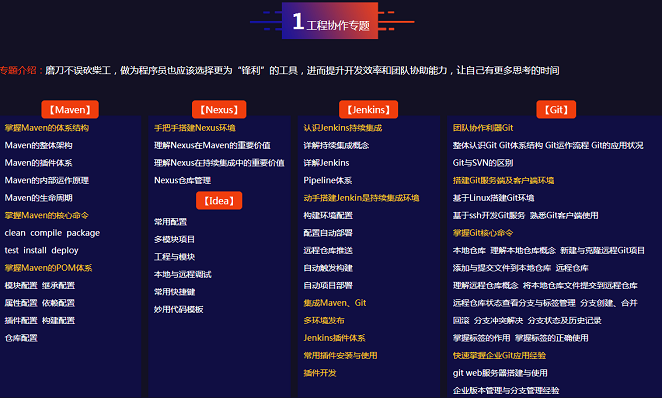This screenshot has height=398, width=662.
Task: Click '模块配置 继承配置' line
Action: coord(40,286)
